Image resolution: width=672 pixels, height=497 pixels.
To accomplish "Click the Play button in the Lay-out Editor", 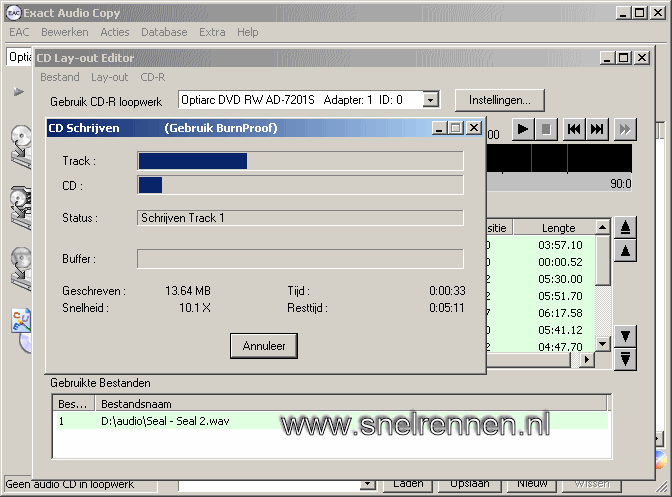I will (x=523, y=129).
